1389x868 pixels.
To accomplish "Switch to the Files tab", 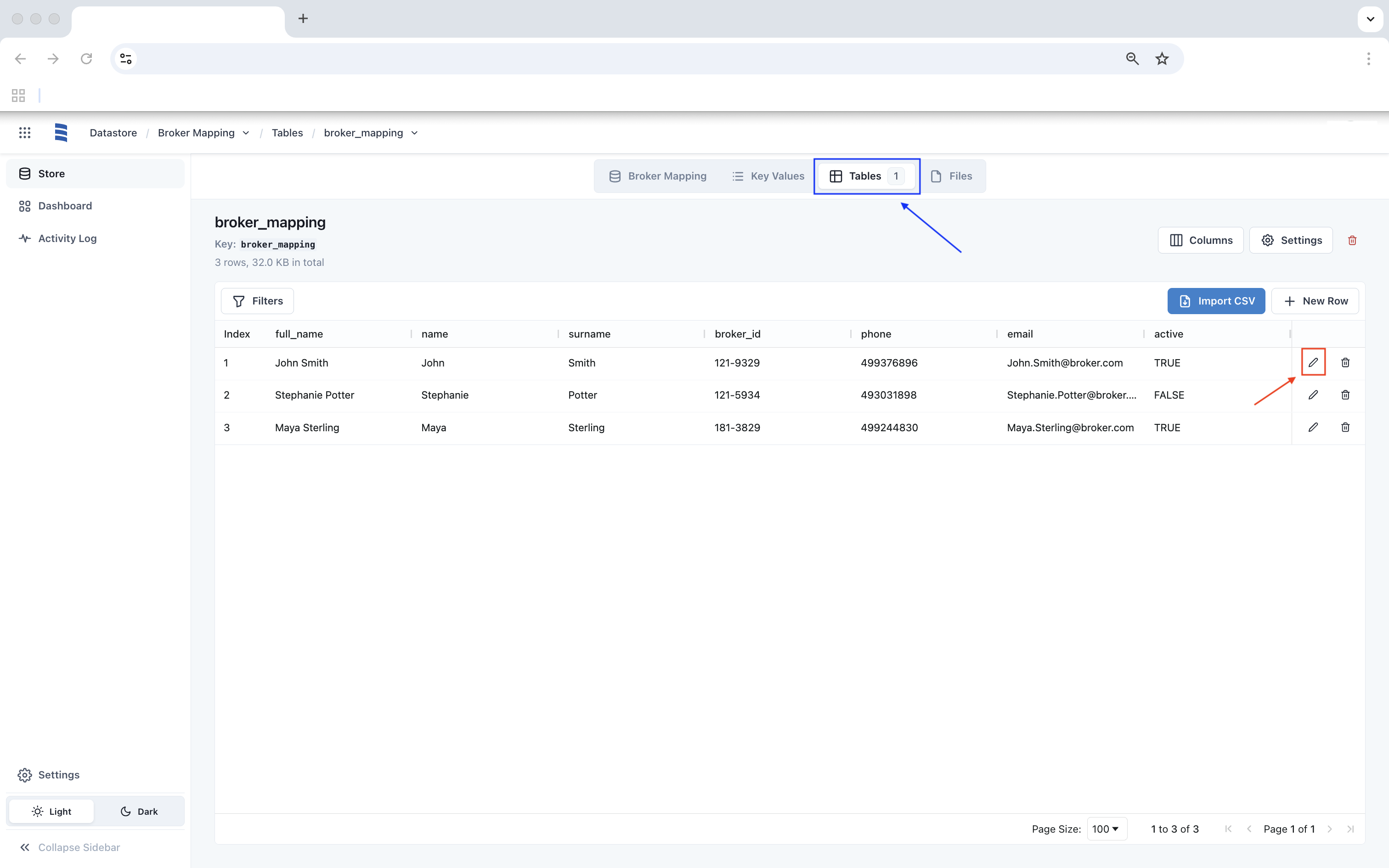I will click(952, 176).
